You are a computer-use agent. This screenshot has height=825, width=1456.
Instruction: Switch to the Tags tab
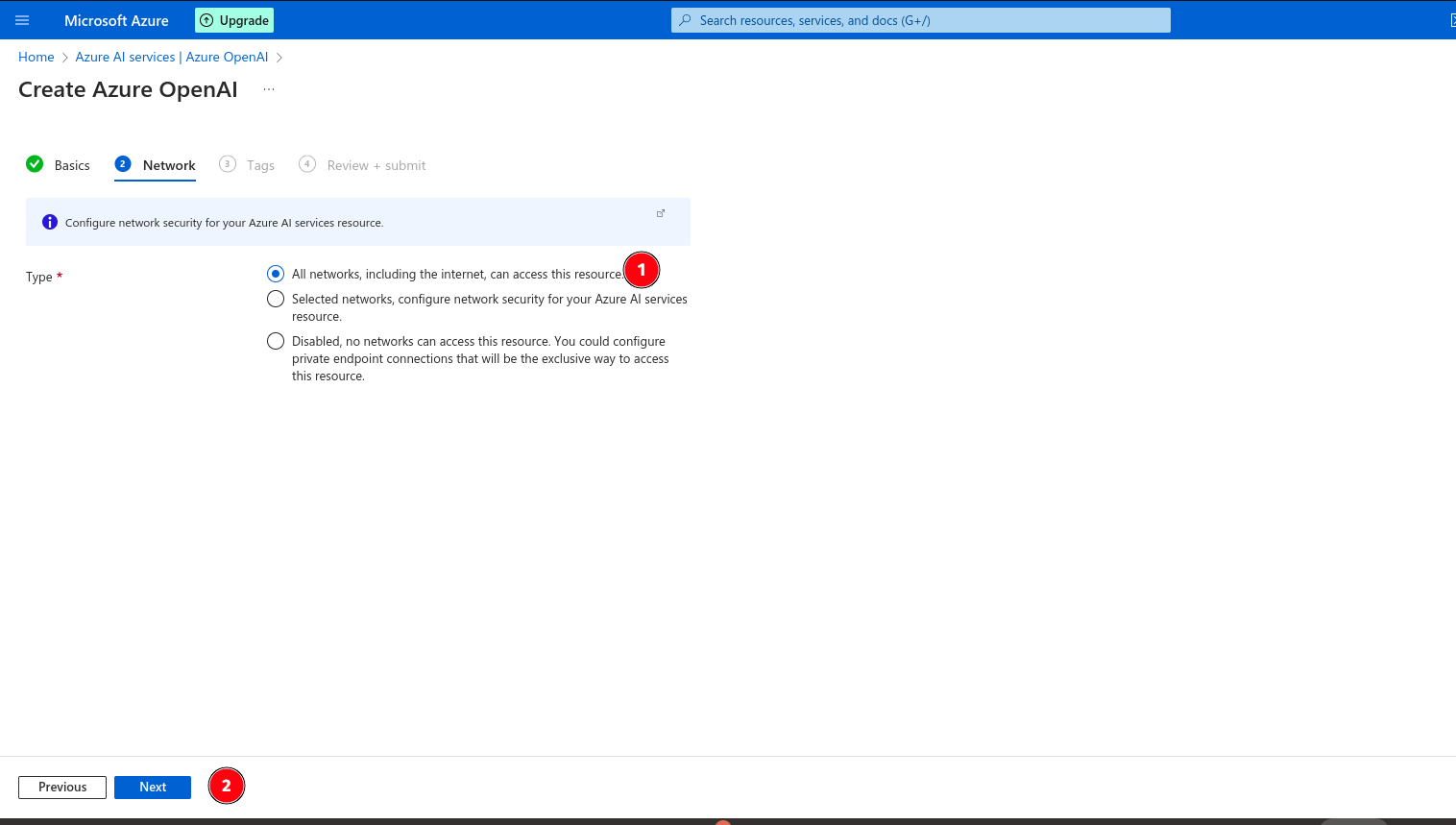point(247,165)
